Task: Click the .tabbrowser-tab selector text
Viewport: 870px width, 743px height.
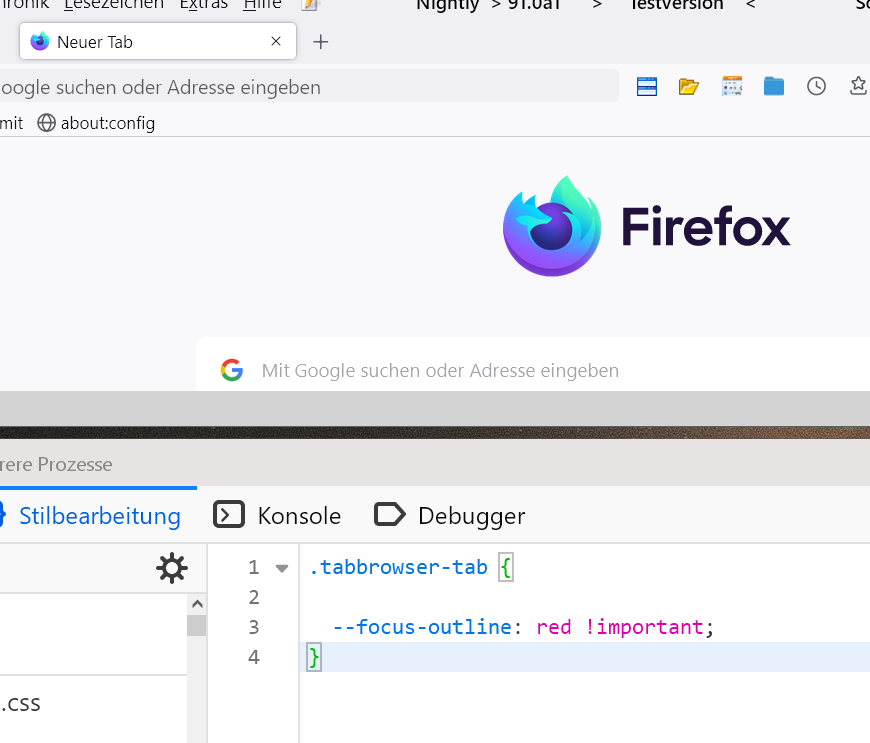Action: [x=398, y=567]
